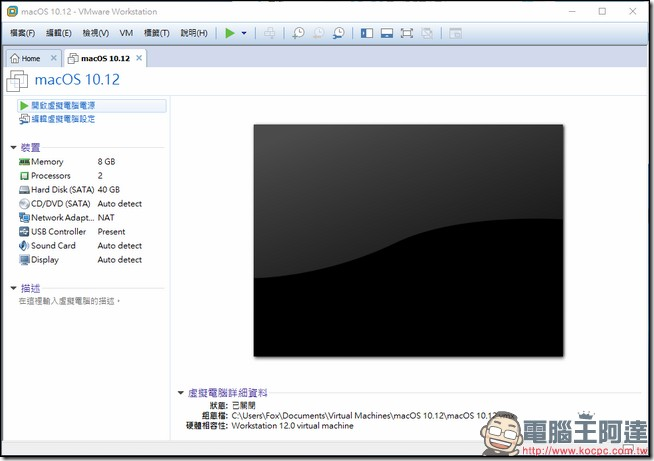Viewport: 654px width, 461px height.
Task: Click the Network Adapter icon
Action: 24,217
